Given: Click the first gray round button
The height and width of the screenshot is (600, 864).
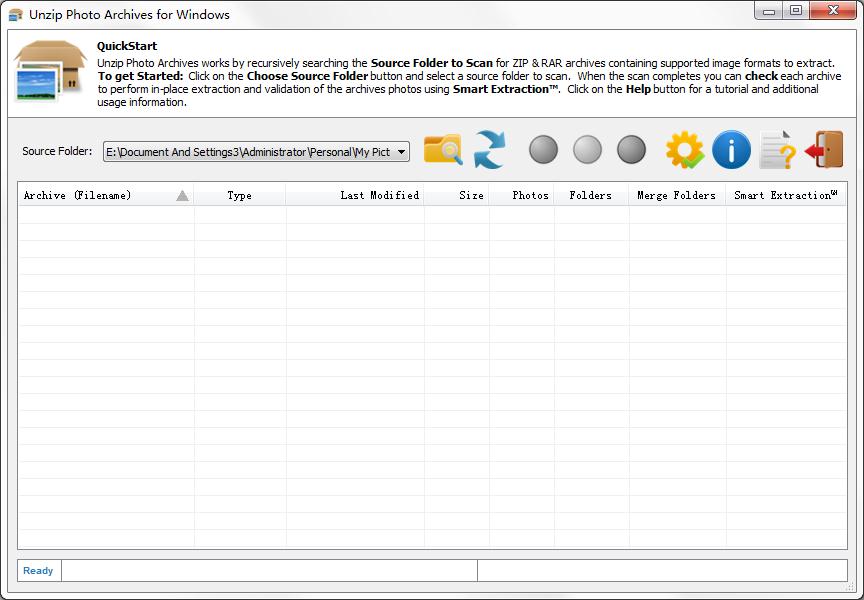Looking at the screenshot, I should (543, 150).
